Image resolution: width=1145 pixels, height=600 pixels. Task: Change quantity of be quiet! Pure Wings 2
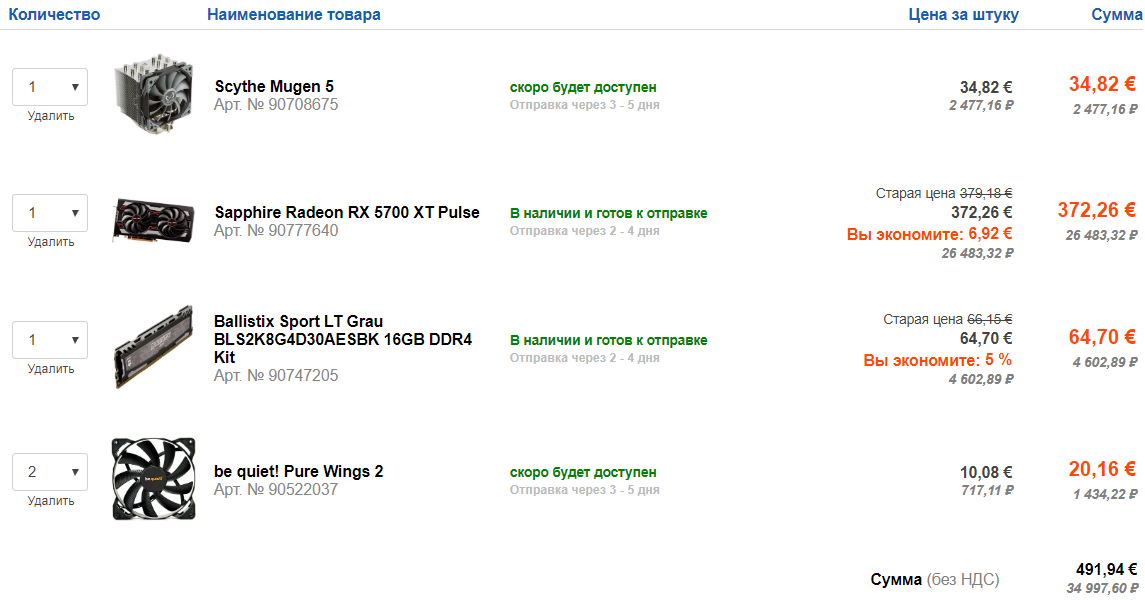(50, 472)
